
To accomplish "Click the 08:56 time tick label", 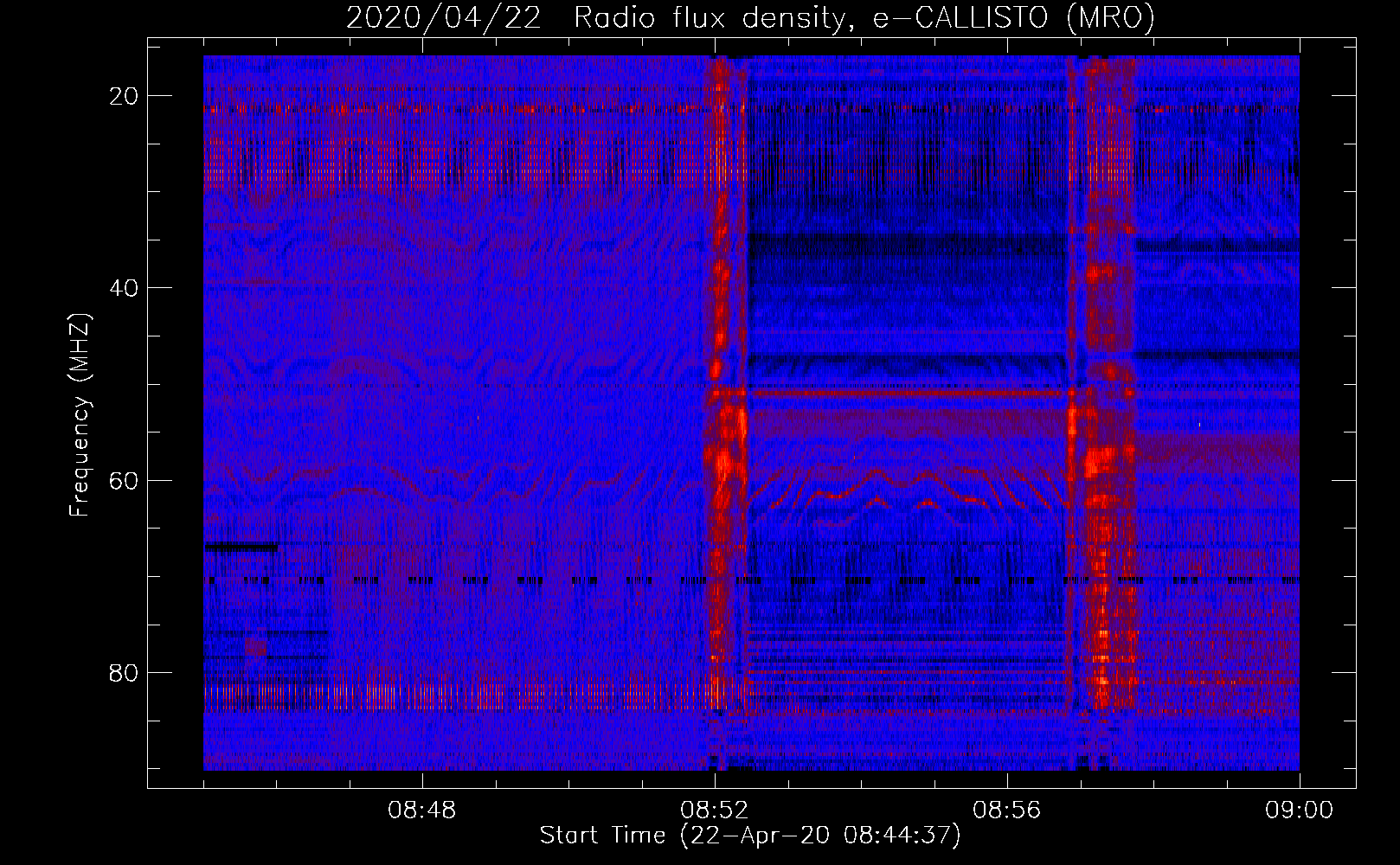I will point(1007,811).
